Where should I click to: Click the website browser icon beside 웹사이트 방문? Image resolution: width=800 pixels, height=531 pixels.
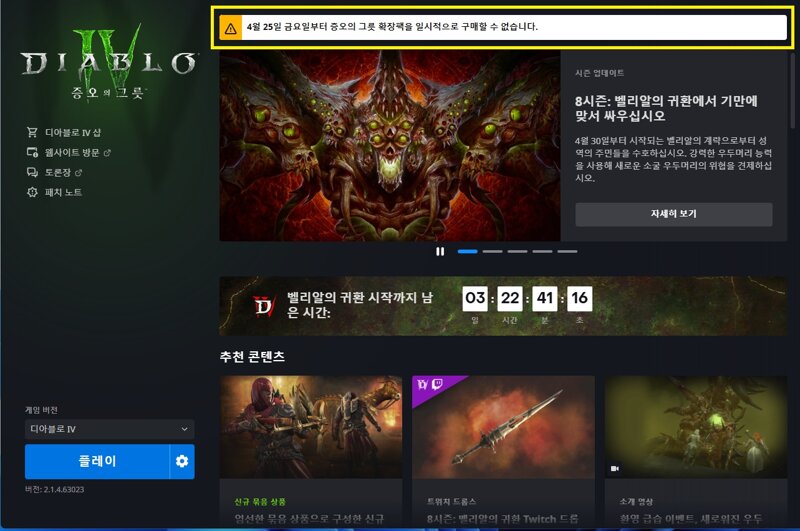pos(32,153)
